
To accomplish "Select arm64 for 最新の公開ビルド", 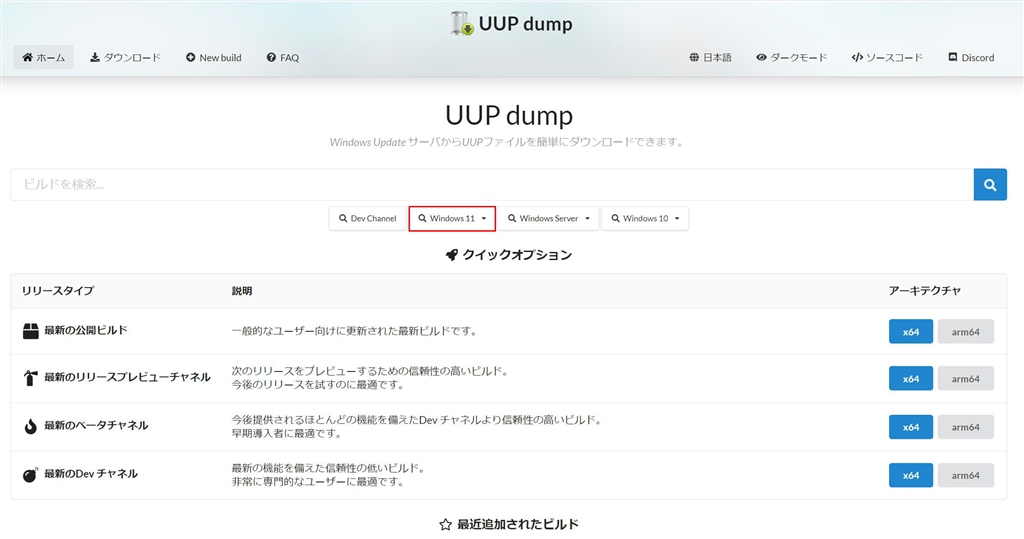I will [x=965, y=331].
